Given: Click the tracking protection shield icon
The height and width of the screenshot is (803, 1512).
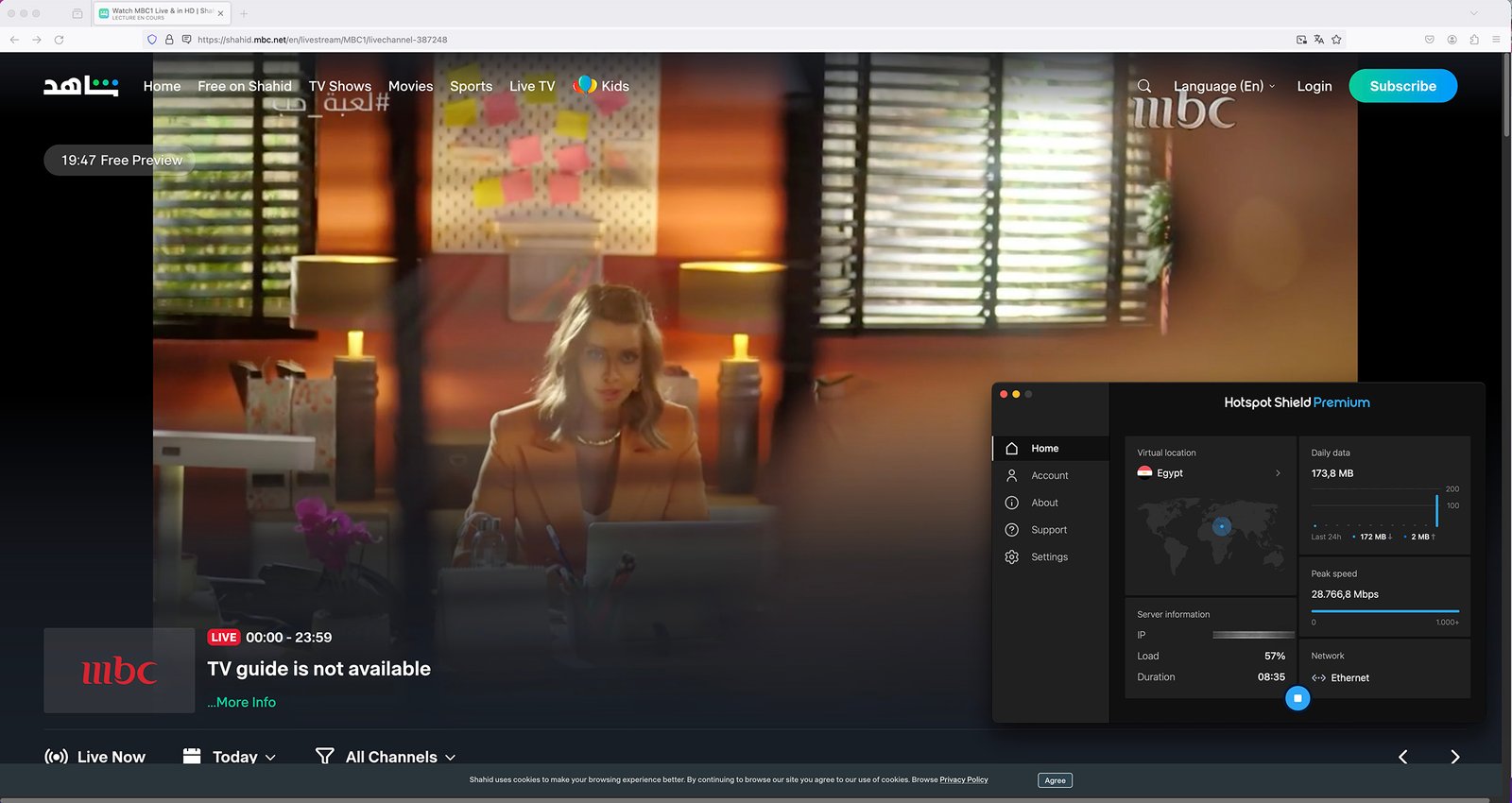Looking at the screenshot, I should tap(151, 40).
